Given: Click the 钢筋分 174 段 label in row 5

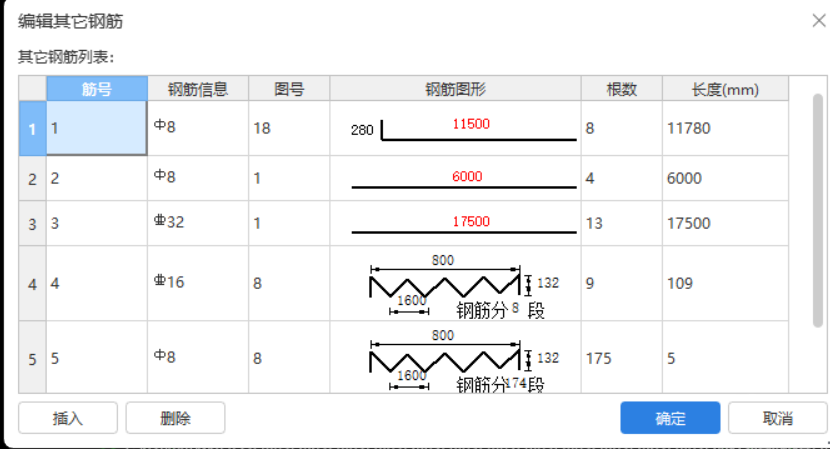Looking at the screenshot, I should (x=500, y=384).
